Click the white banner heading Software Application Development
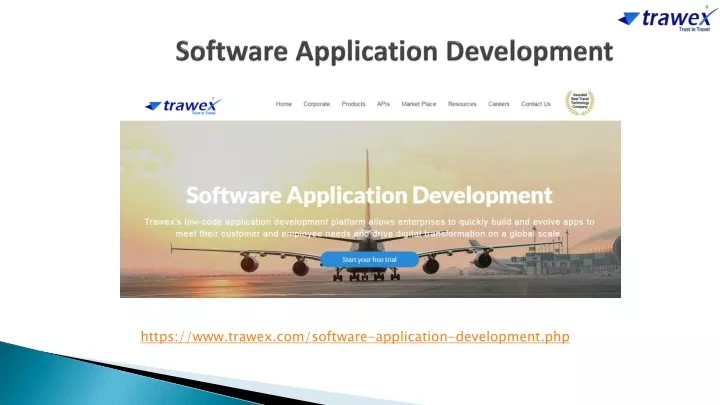Image resolution: width=720 pixels, height=405 pixels. [369, 195]
